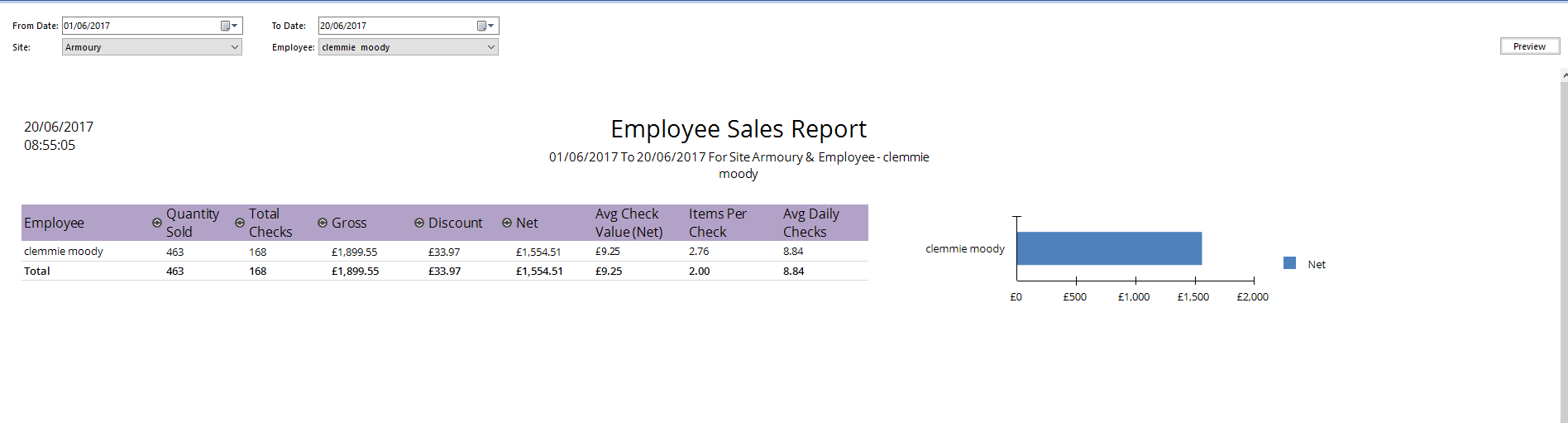The width and height of the screenshot is (1568, 423).
Task: Select the Employee column header
Action: point(55,223)
